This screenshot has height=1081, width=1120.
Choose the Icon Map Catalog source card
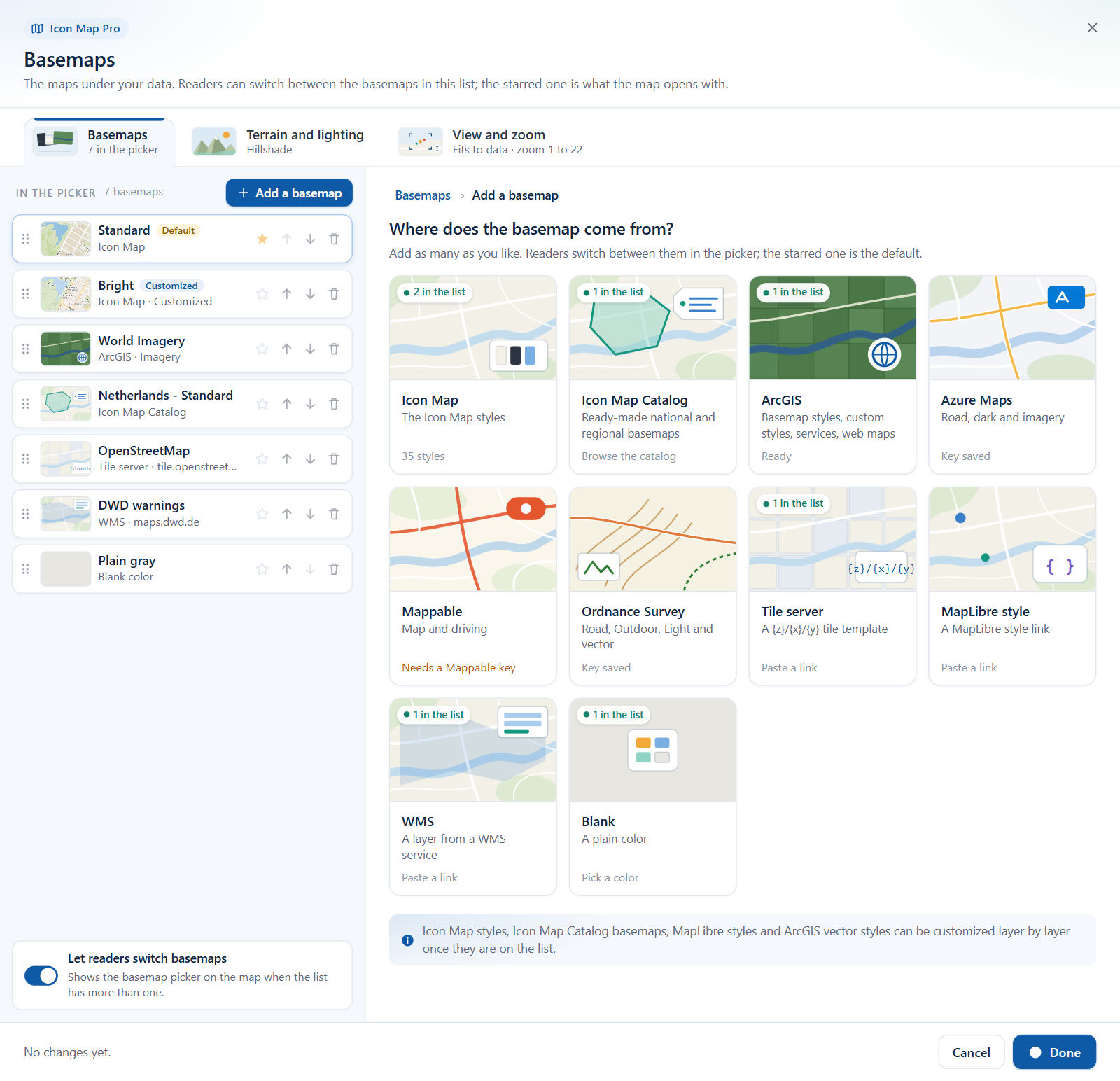click(652, 375)
